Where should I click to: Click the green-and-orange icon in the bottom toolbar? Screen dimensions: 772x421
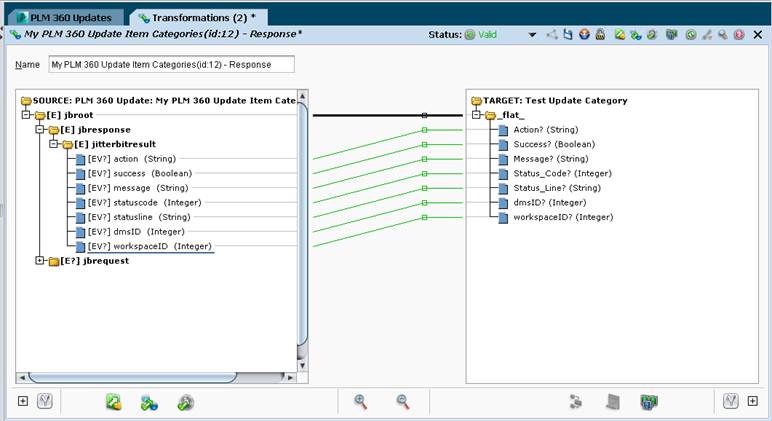pos(114,402)
